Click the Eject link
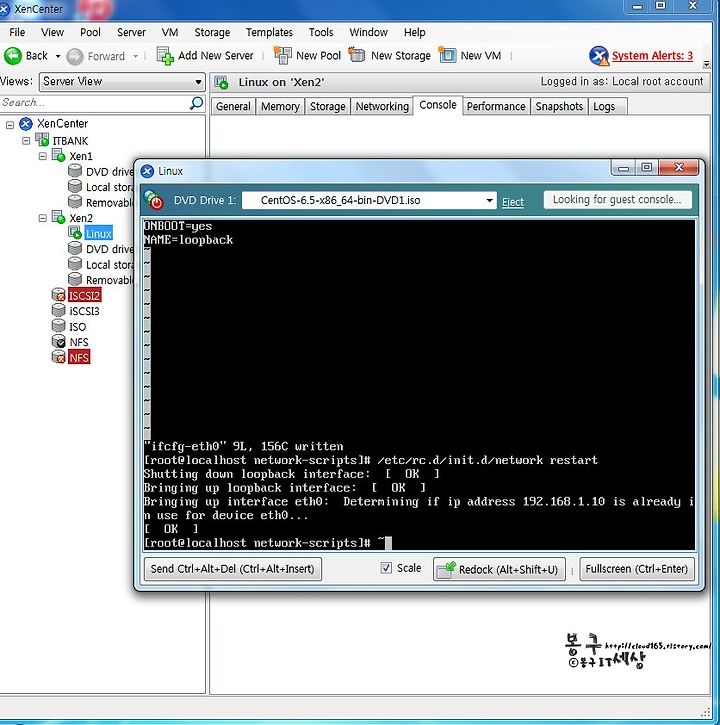This screenshot has width=720, height=725. (x=513, y=202)
